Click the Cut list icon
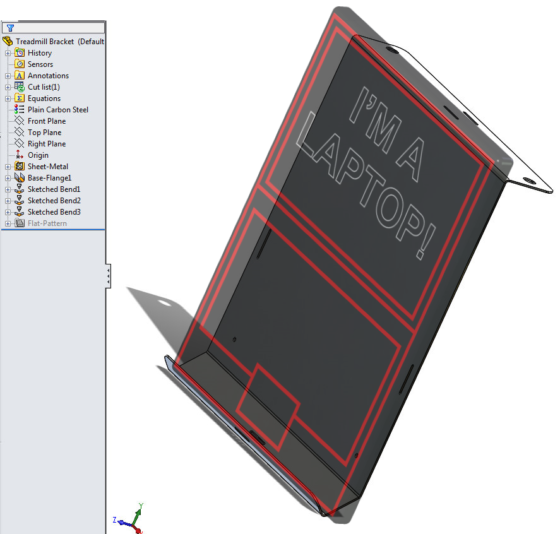 coord(19,87)
